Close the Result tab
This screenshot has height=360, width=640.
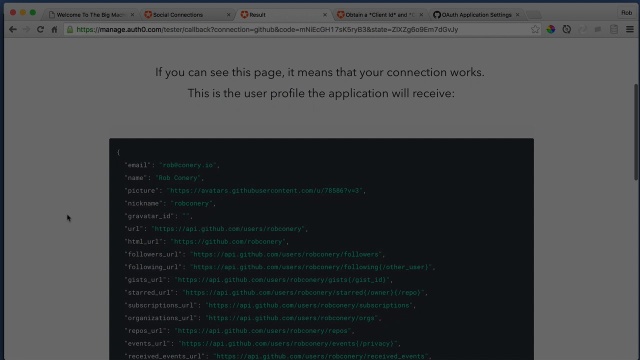(x=325, y=15)
